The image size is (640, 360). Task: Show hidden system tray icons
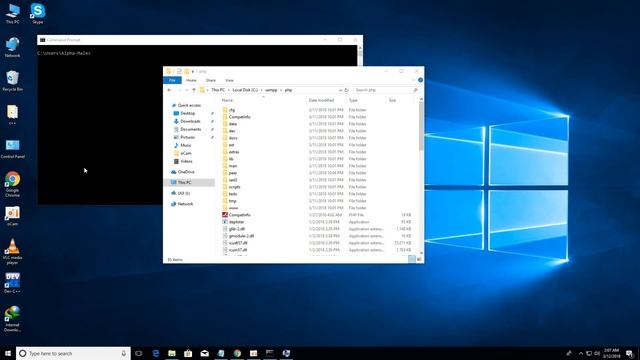[x=580, y=353]
